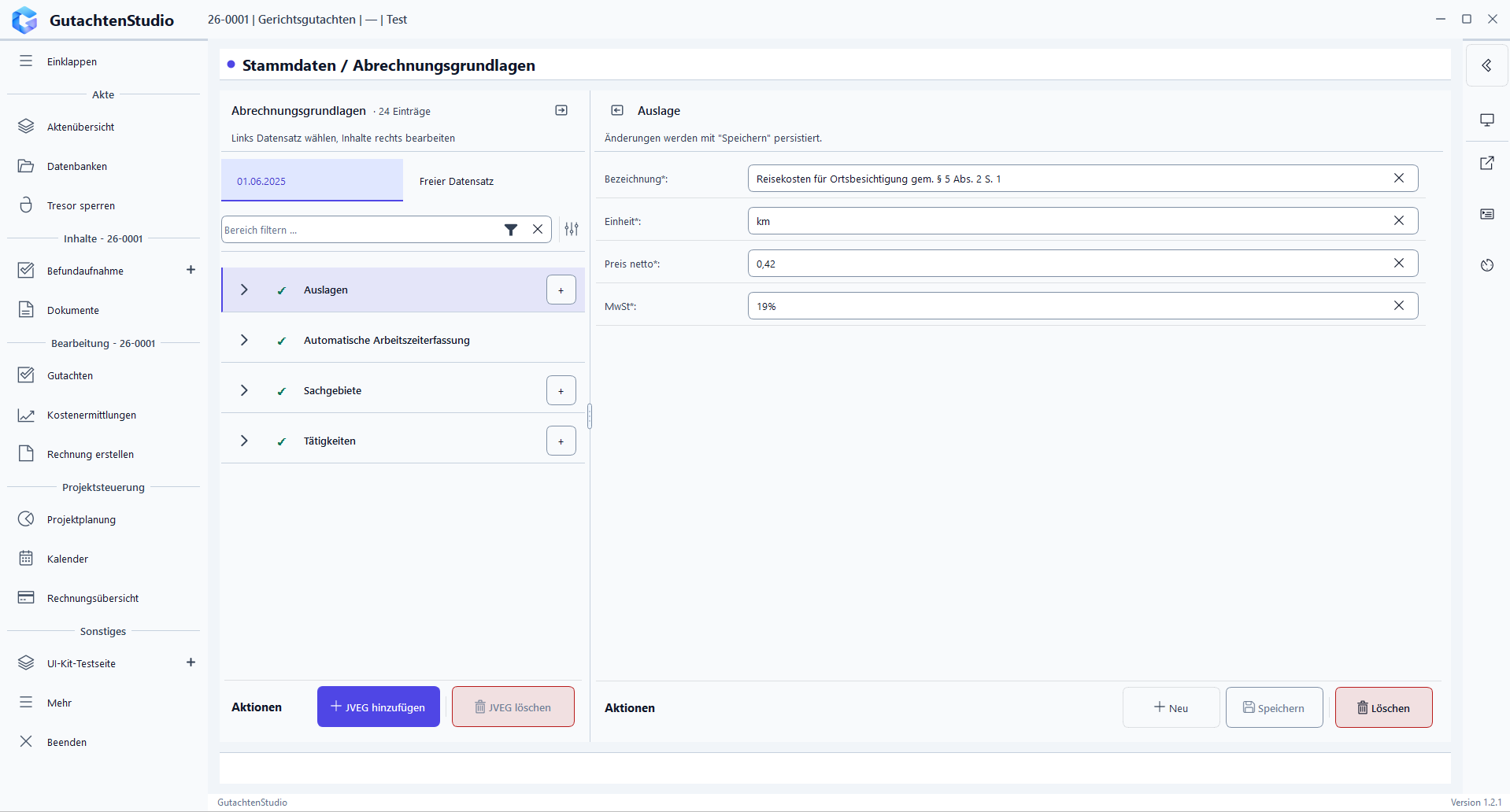Viewport: 1510px width, 812px height.
Task: Expand the Tätigkeiten group
Action: tap(244, 441)
